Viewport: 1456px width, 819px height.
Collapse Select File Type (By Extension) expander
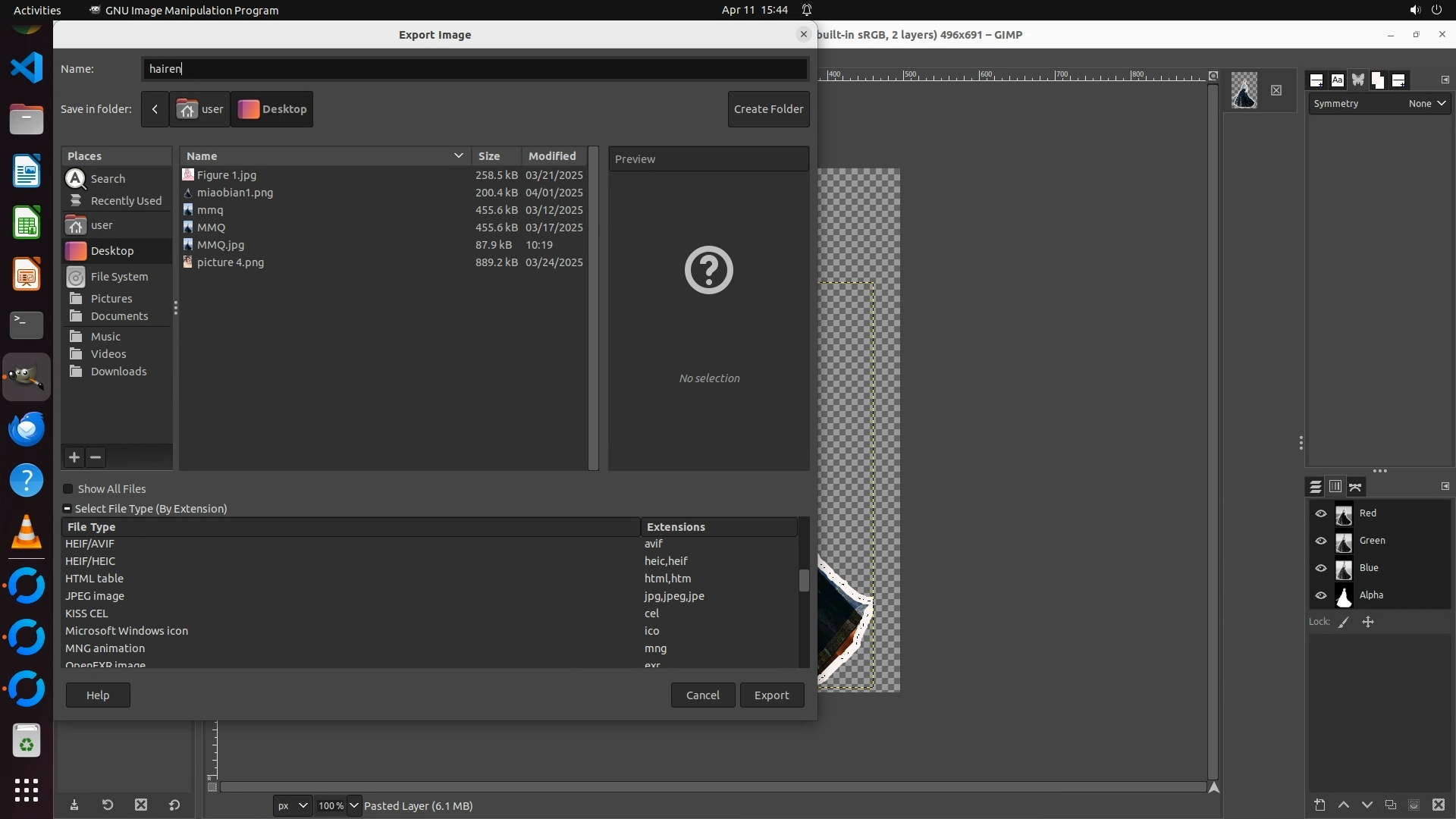(67, 509)
